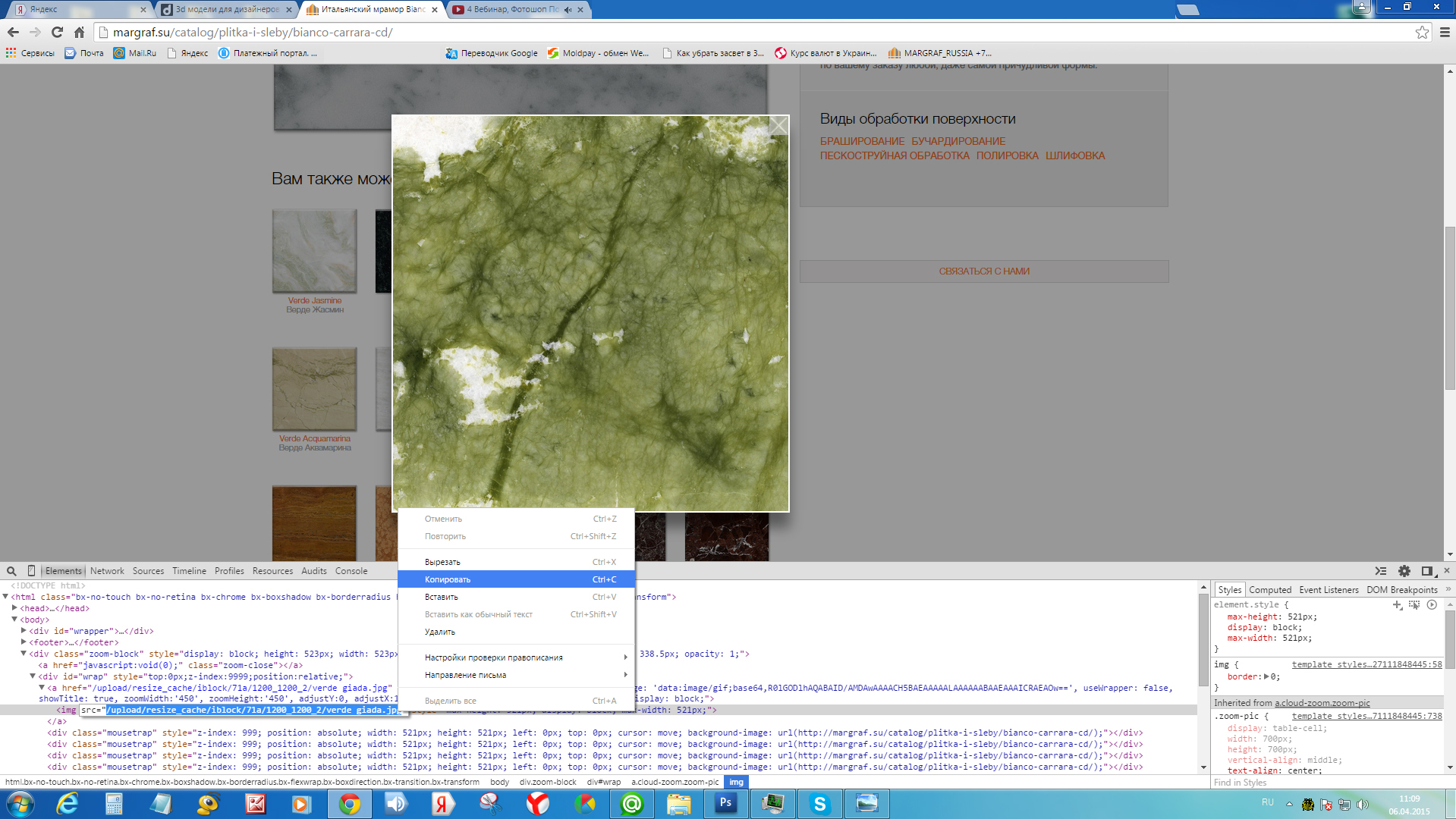
Task: Click the DevTools inspect element magnifier icon
Action: pyautogui.click(x=11, y=571)
